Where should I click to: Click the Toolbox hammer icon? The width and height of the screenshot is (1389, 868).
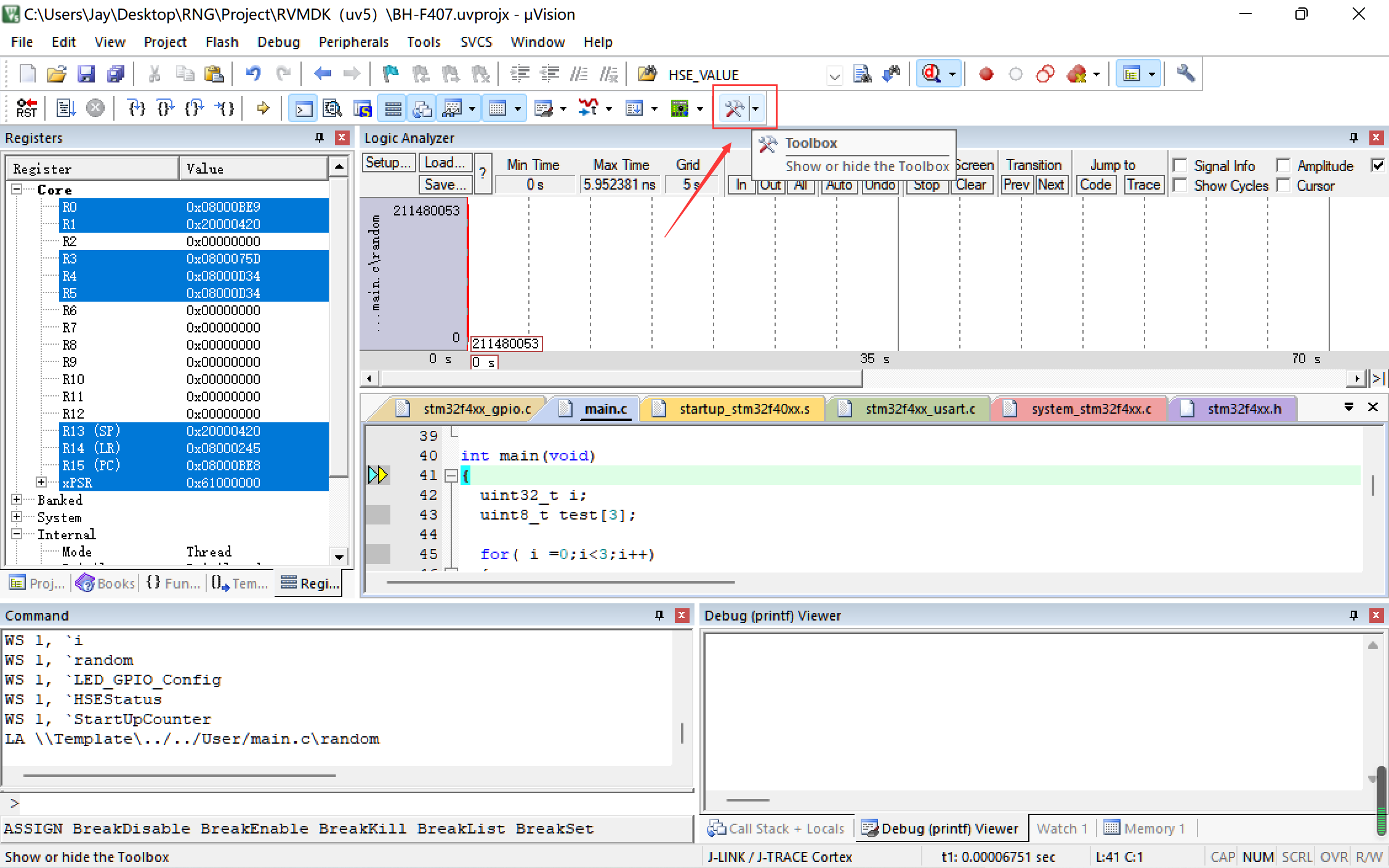(x=734, y=109)
